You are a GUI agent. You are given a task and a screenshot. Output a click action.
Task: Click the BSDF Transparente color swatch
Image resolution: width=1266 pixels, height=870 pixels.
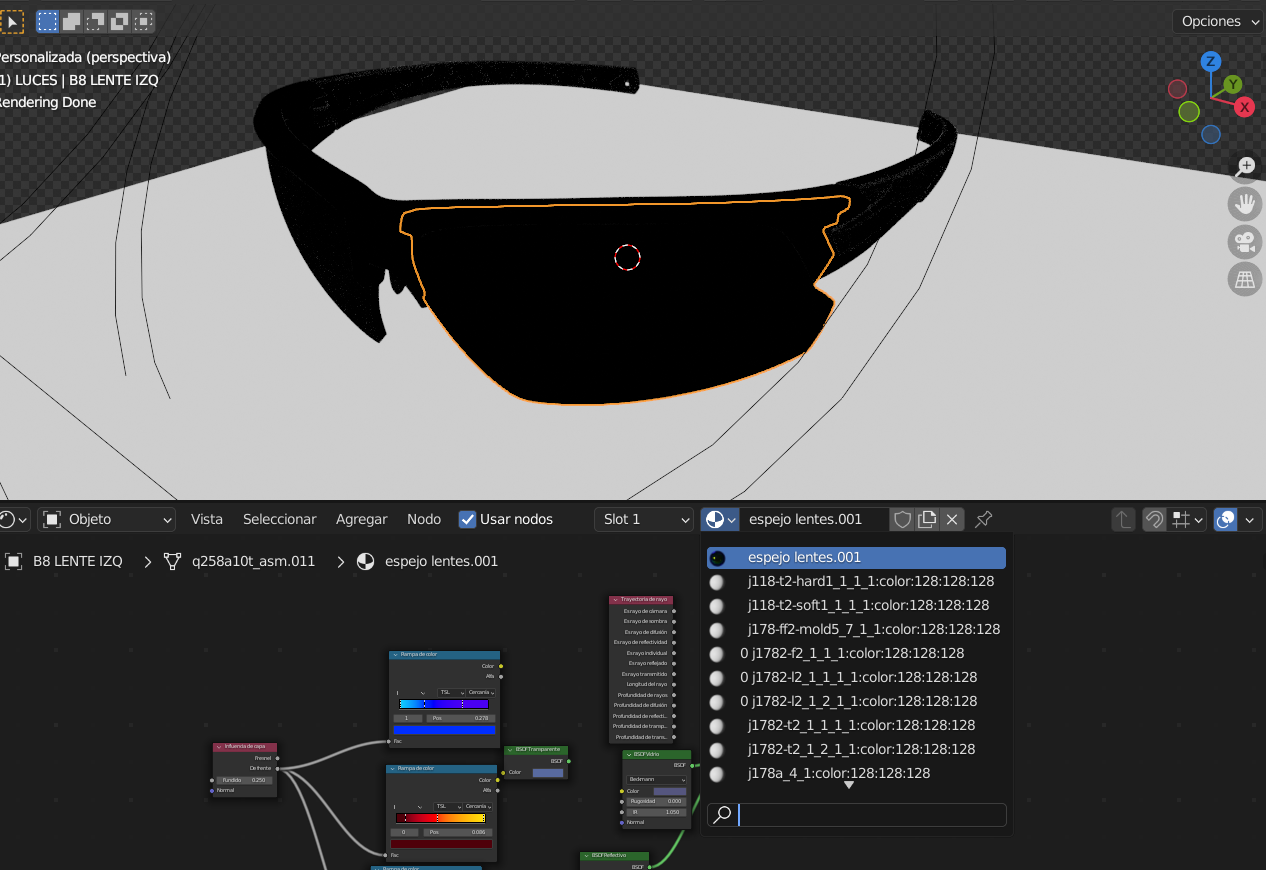click(x=548, y=772)
